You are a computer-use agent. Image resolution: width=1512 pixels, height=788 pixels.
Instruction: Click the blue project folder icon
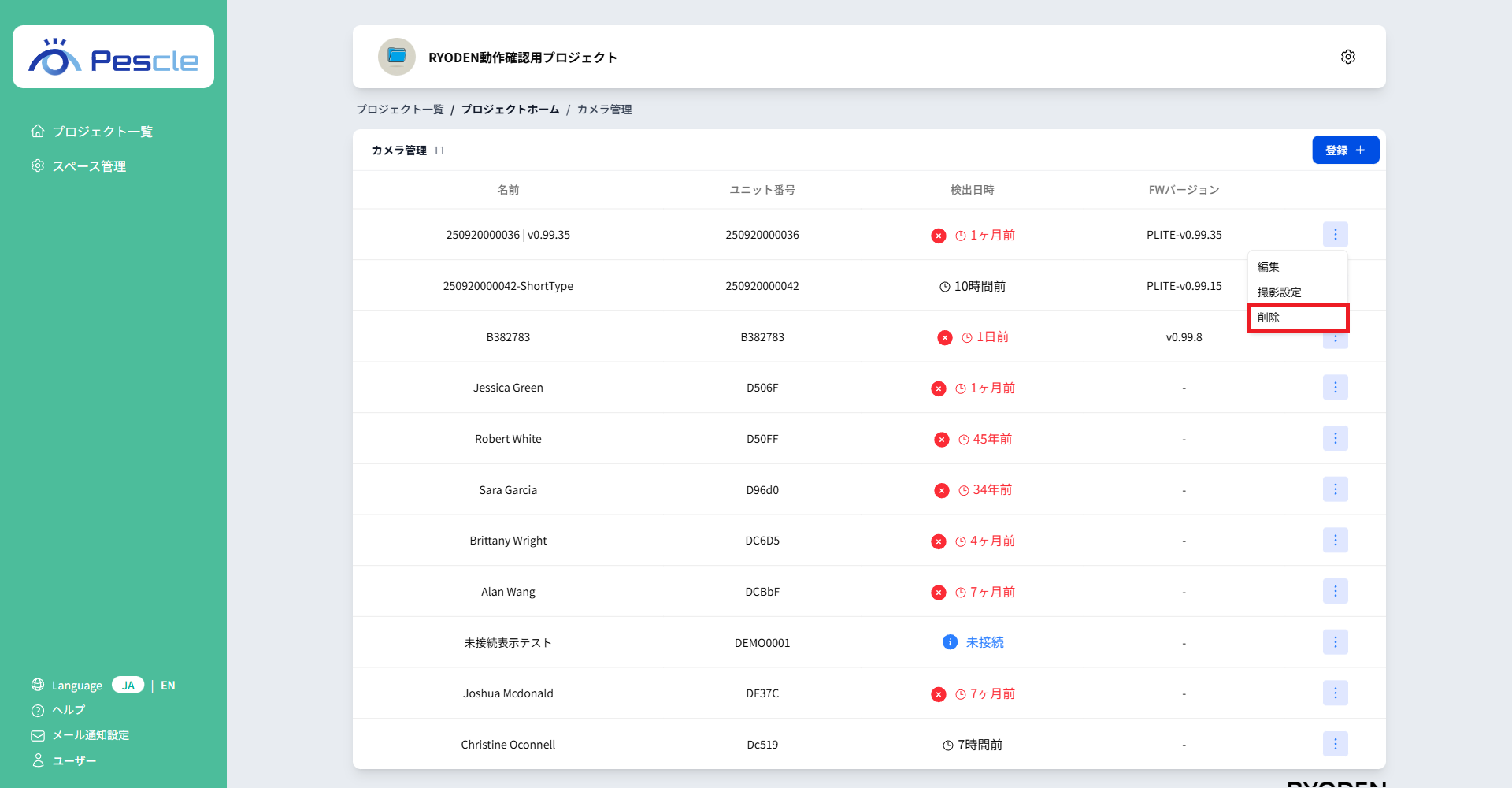click(x=397, y=57)
